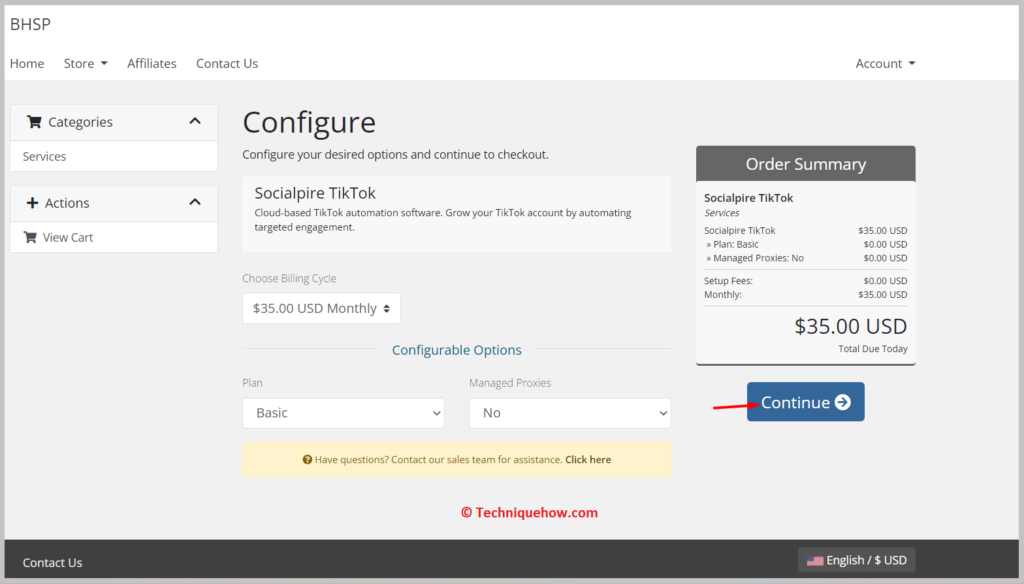Click the 'Plan' field label

tap(252, 383)
